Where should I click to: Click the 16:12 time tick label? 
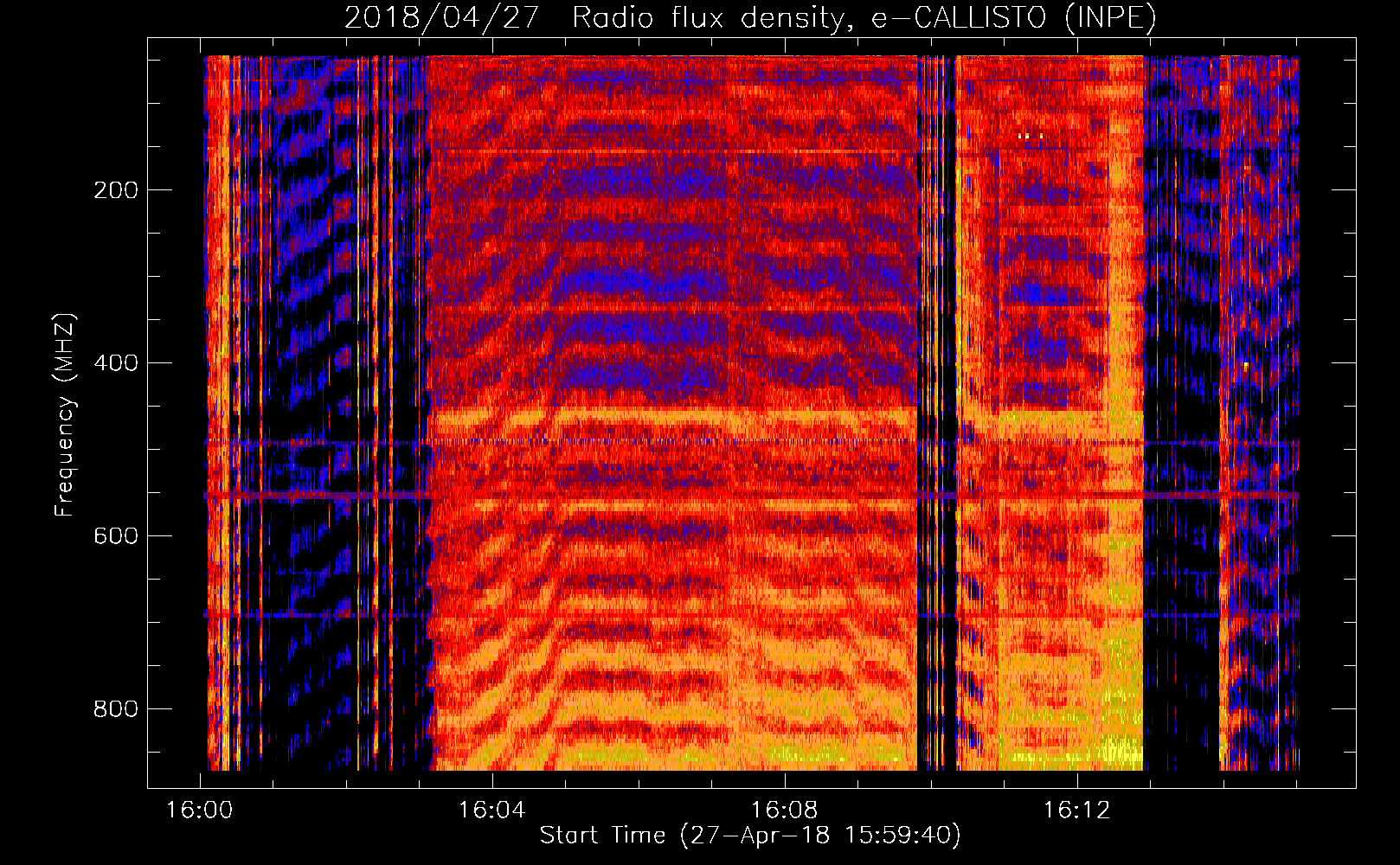point(1077,811)
